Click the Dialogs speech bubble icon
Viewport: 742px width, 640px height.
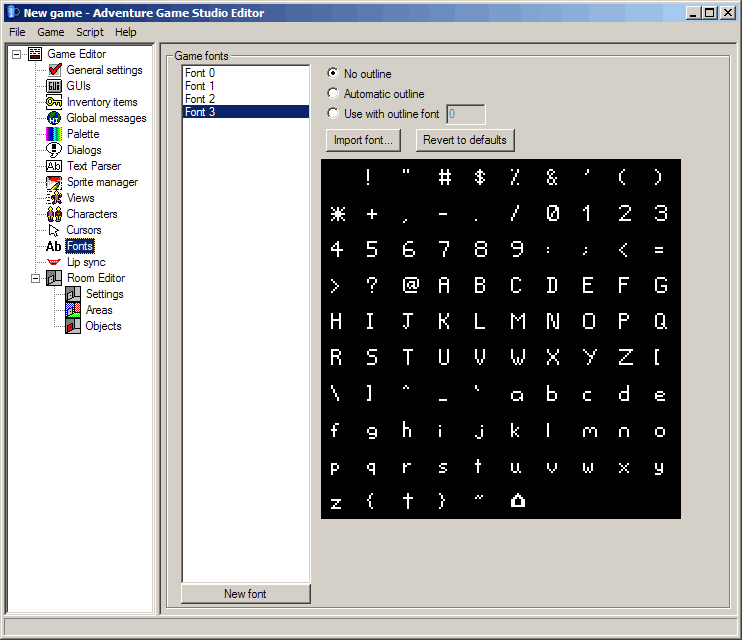click(x=54, y=150)
